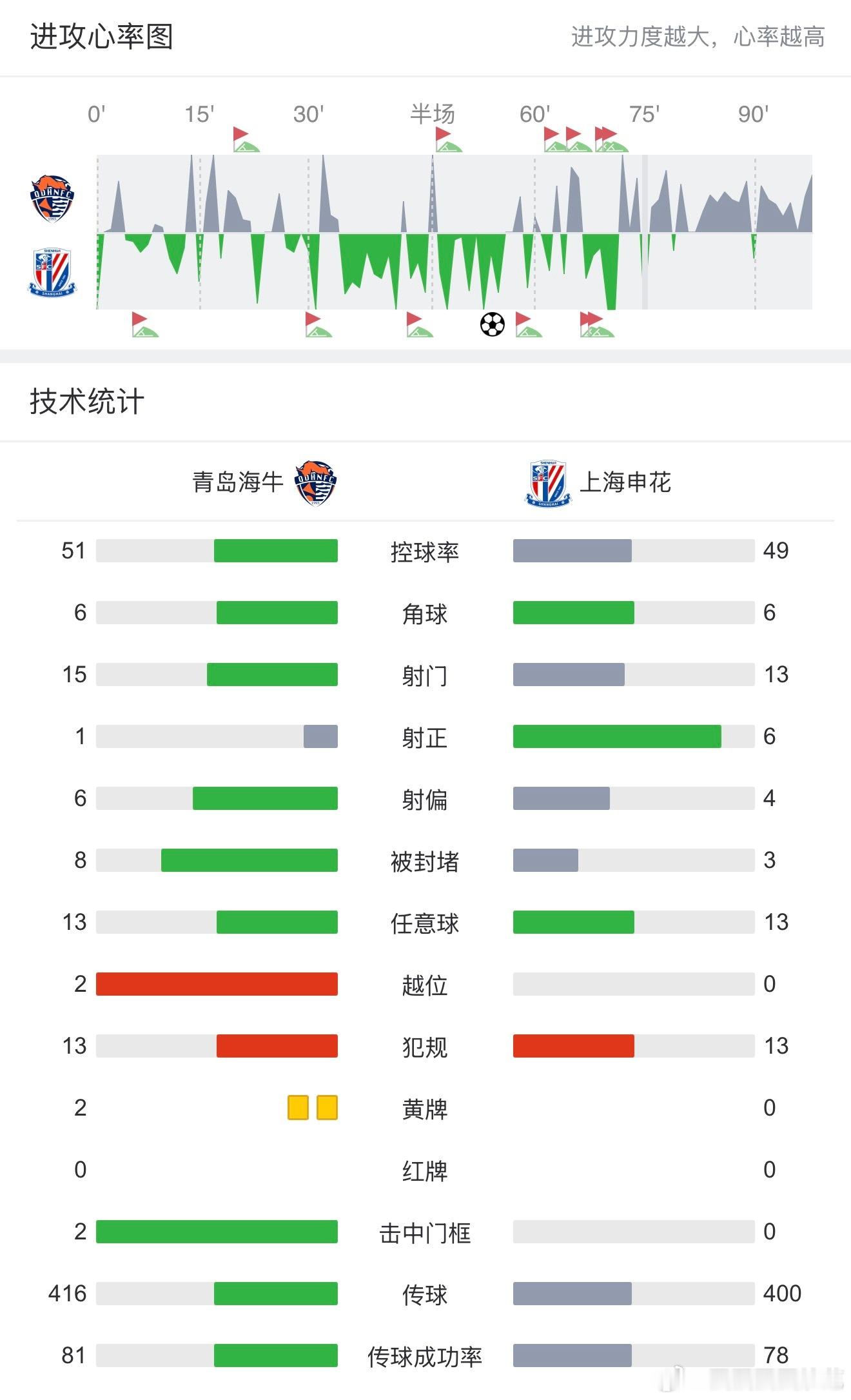Click the goal soccer ball icon
Screen dimensions: 851x1400
493,324
